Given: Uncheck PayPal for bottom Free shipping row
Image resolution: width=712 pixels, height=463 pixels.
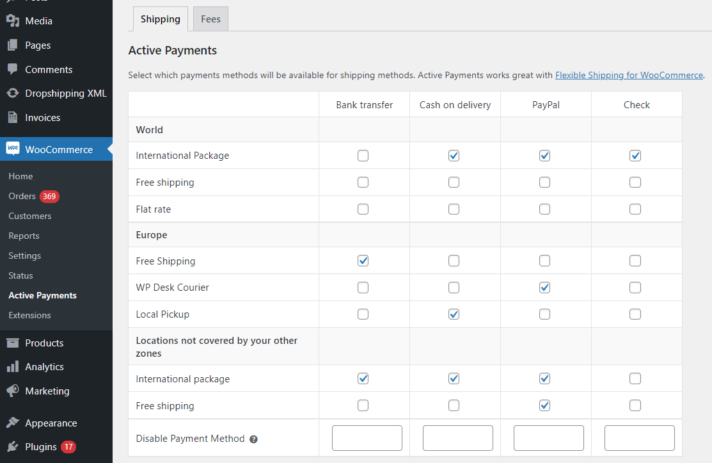Looking at the screenshot, I should (544, 405).
